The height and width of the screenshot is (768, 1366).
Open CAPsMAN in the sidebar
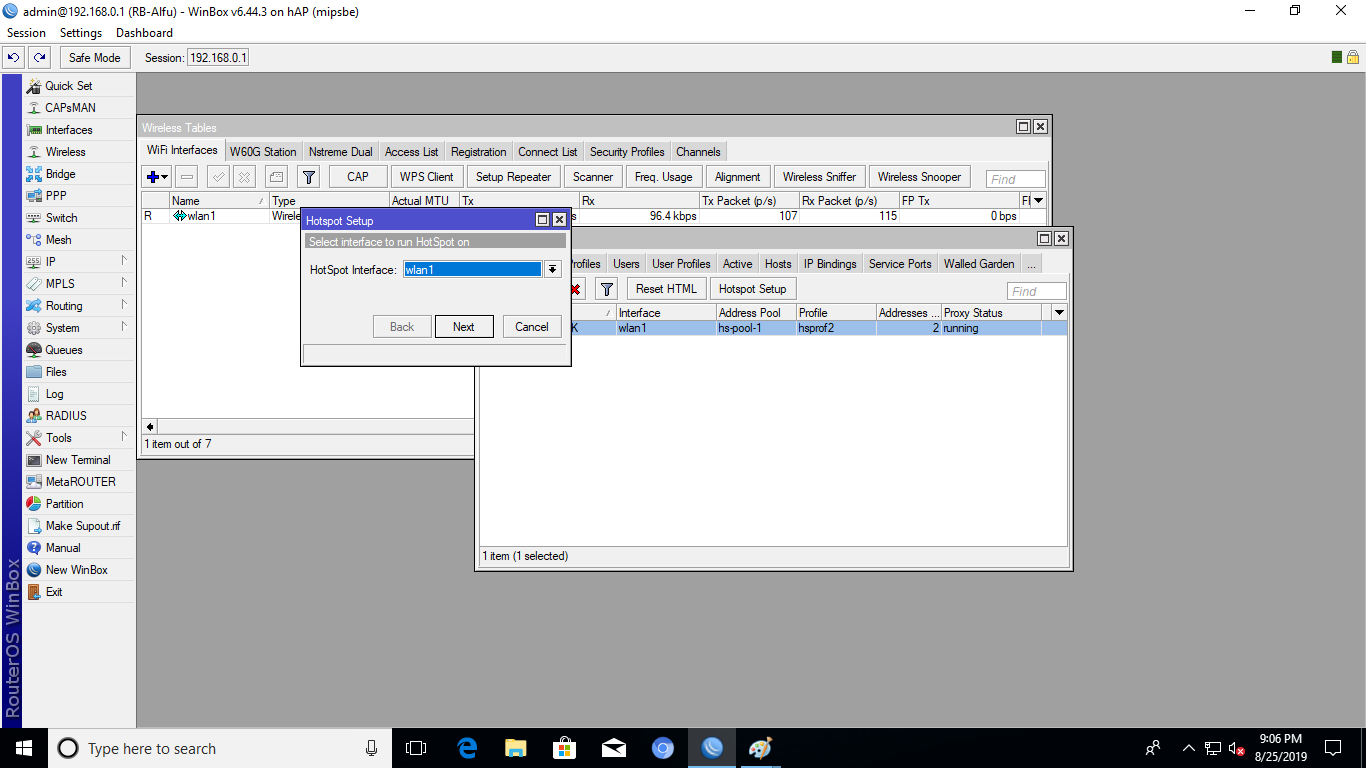tap(70, 108)
